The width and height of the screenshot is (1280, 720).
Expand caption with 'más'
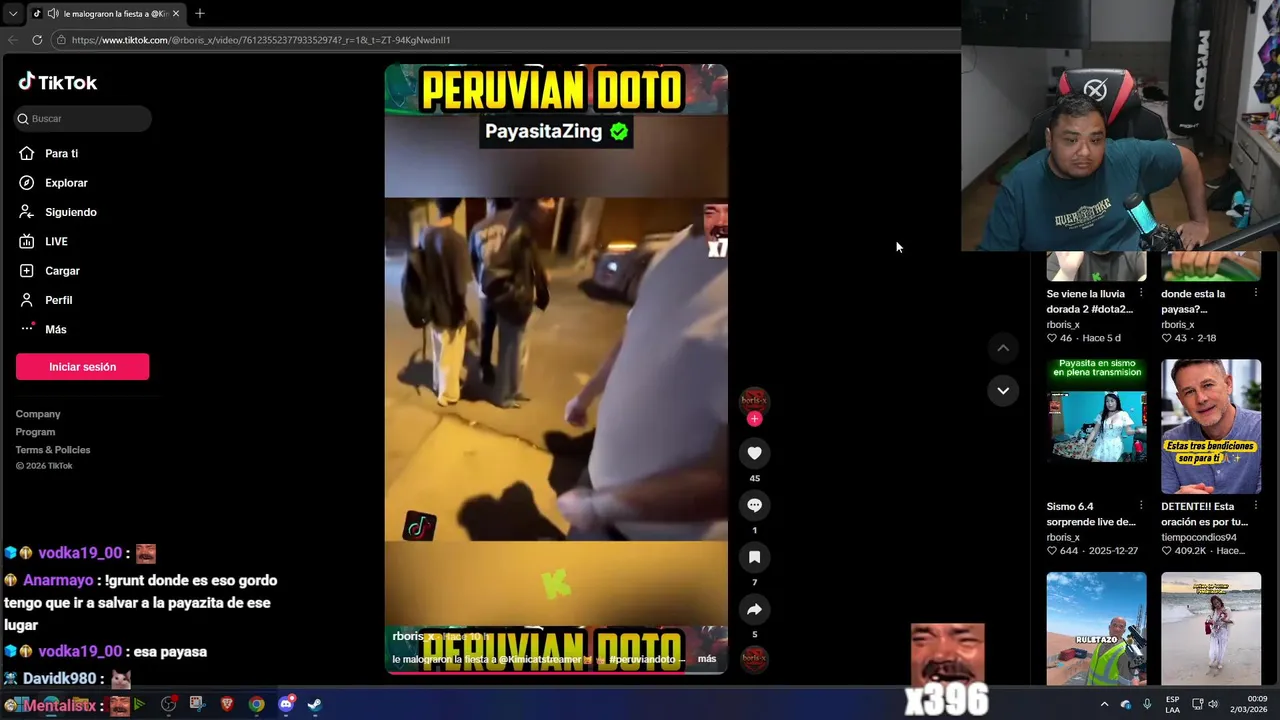tap(707, 659)
